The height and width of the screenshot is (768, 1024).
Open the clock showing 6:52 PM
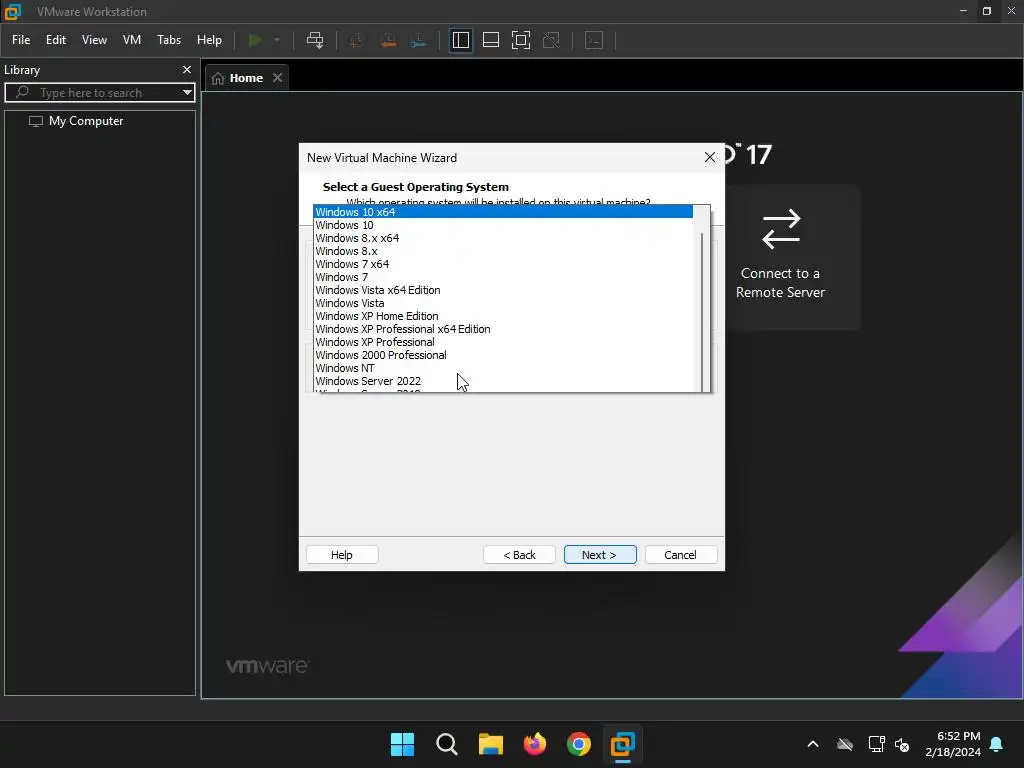point(953,744)
